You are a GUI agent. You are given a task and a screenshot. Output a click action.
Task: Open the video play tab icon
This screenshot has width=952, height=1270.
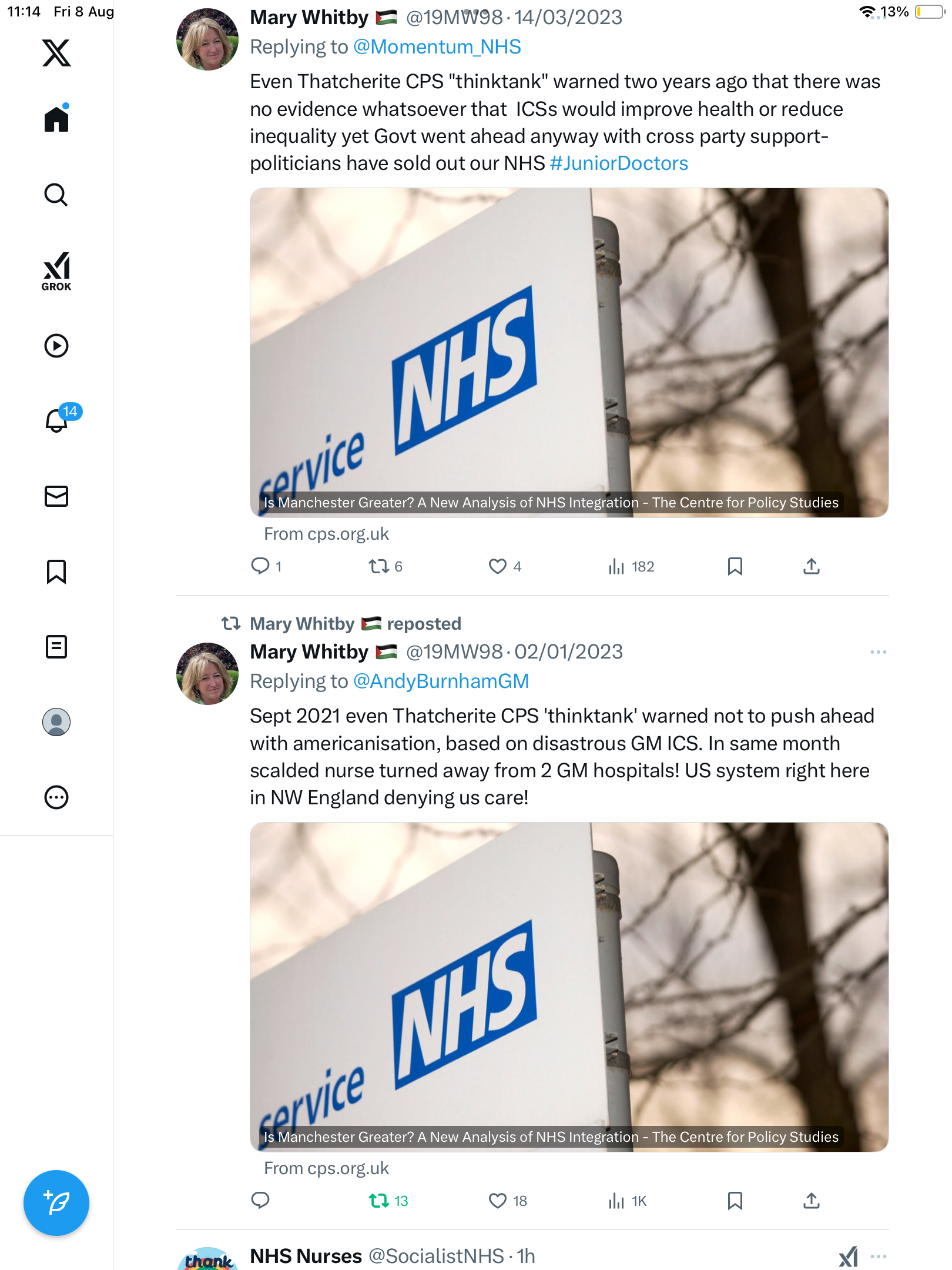coord(56,346)
